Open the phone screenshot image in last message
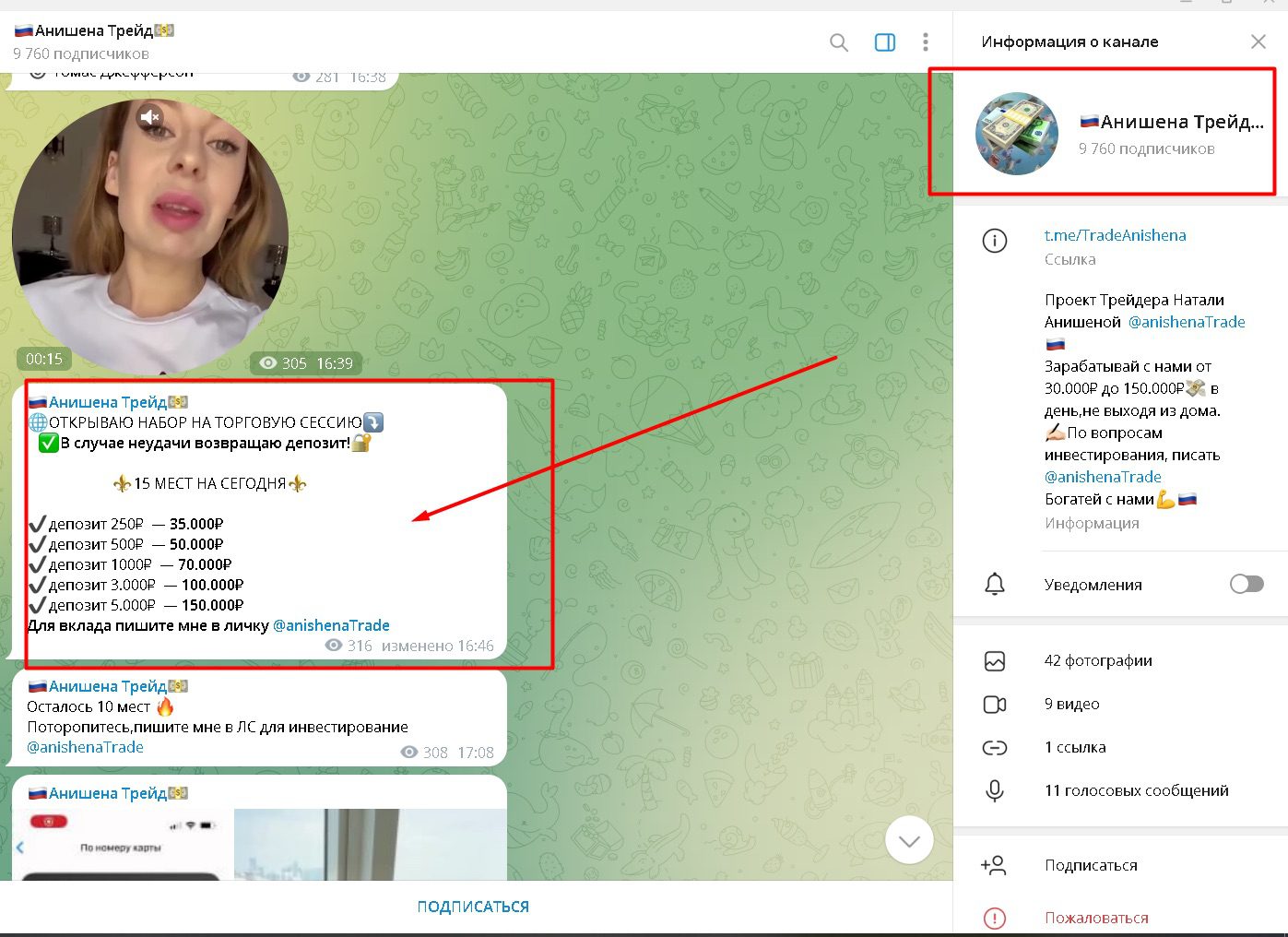Image resolution: width=1288 pixels, height=937 pixels. pyautogui.click(x=121, y=845)
